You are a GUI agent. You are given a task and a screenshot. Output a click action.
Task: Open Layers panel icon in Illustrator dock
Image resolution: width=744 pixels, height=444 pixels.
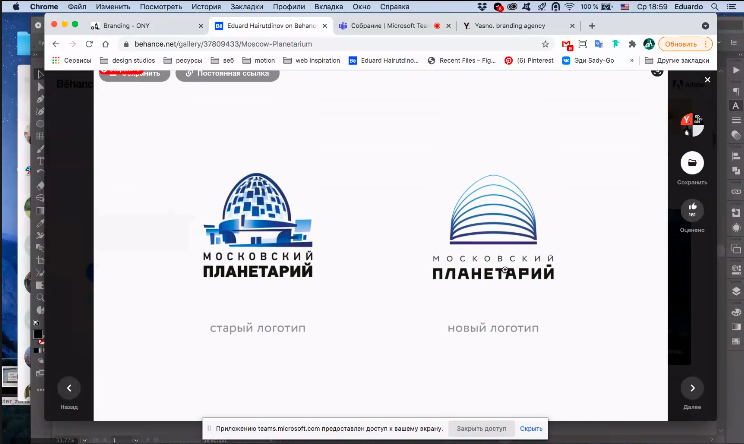[x=736, y=291]
